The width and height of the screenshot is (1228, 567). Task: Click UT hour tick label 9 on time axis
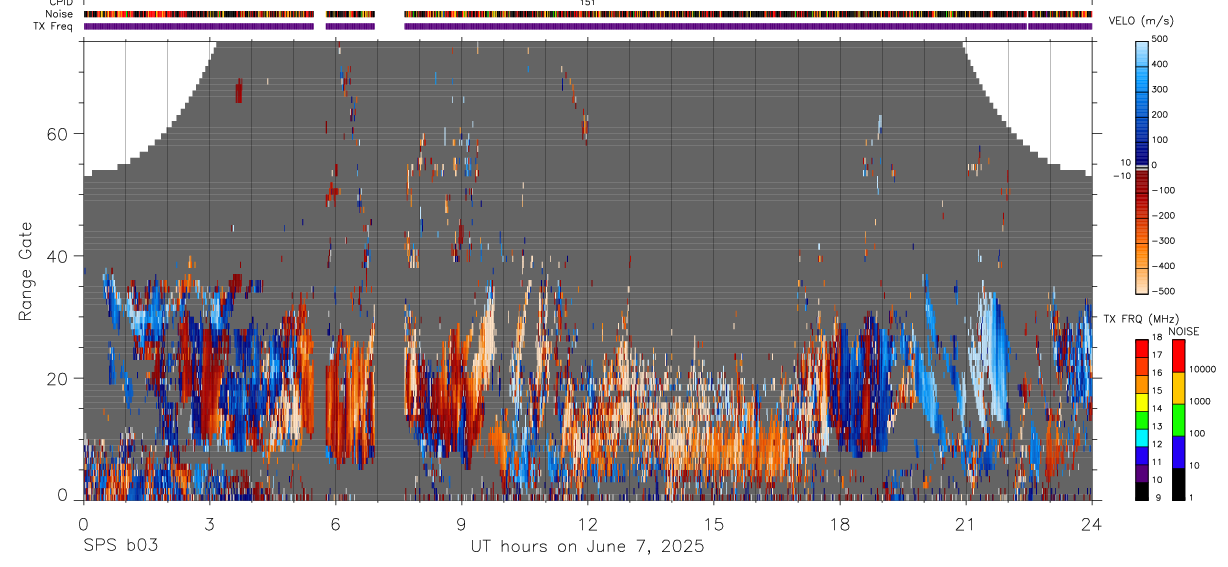click(x=462, y=523)
